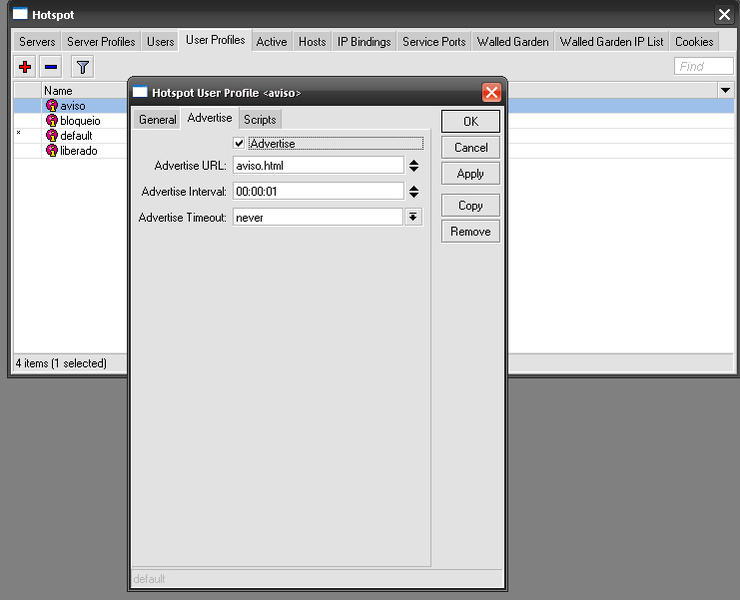The width and height of the screenshot is (740, 600).
Task: Open the Walled Garden IP List tab
Action: 612,42
